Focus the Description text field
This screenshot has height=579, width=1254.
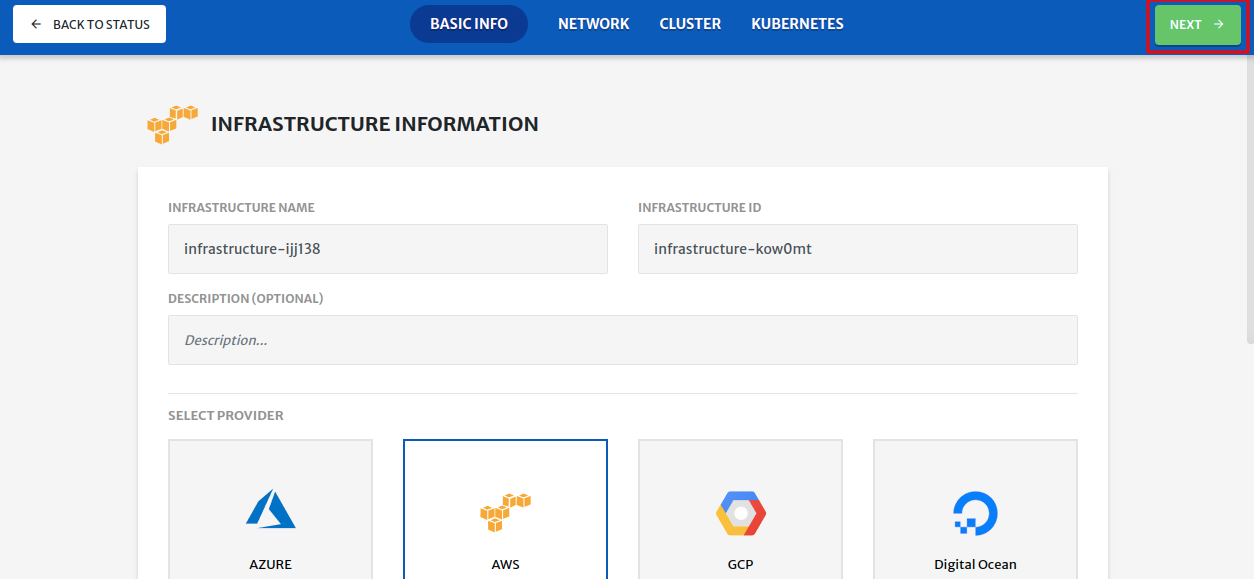(623, 340)
